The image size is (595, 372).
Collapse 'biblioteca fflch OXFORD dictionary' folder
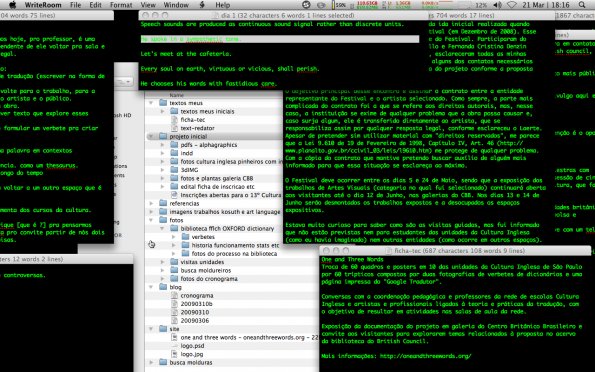[x=162, y=229]
